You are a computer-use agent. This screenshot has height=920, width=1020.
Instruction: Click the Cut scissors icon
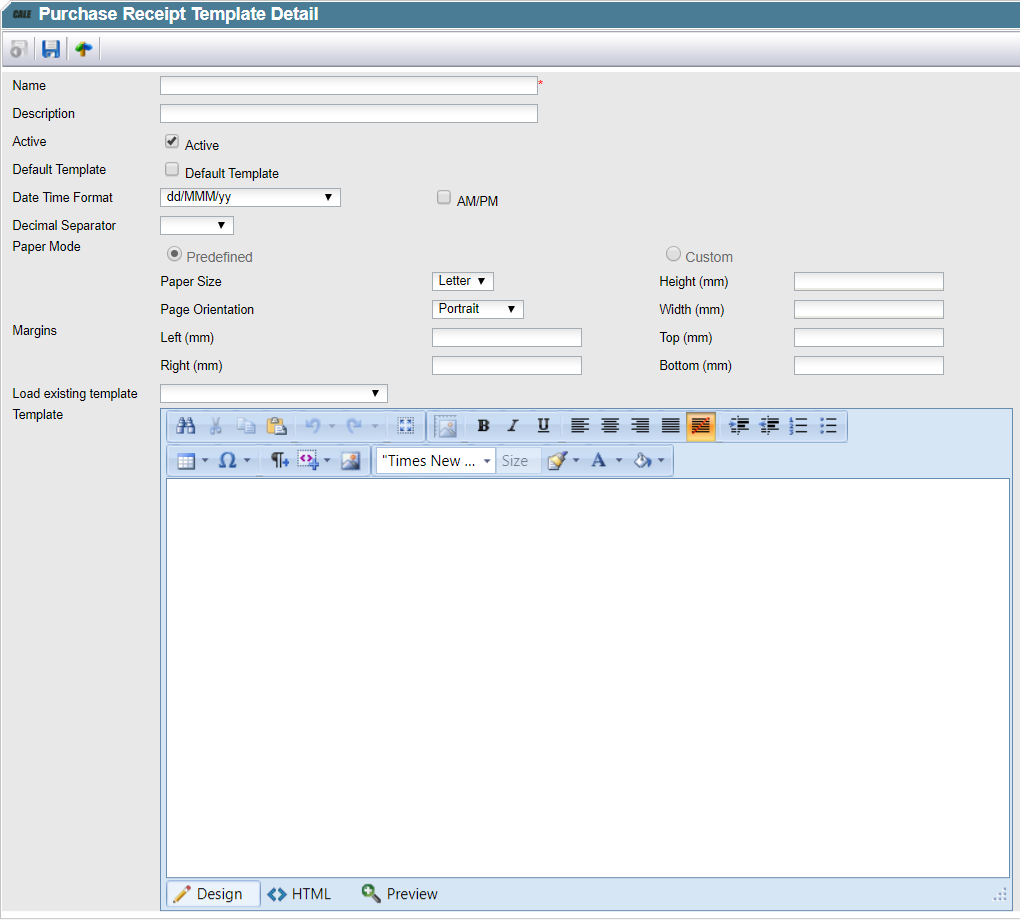pyautogui.click(x=216, y=426)
